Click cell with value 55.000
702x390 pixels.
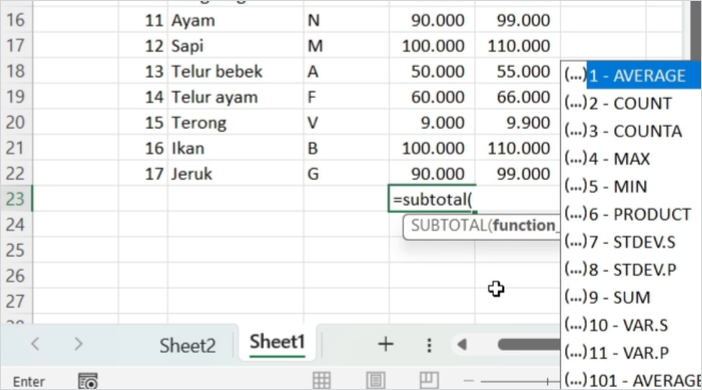(518, 71)
